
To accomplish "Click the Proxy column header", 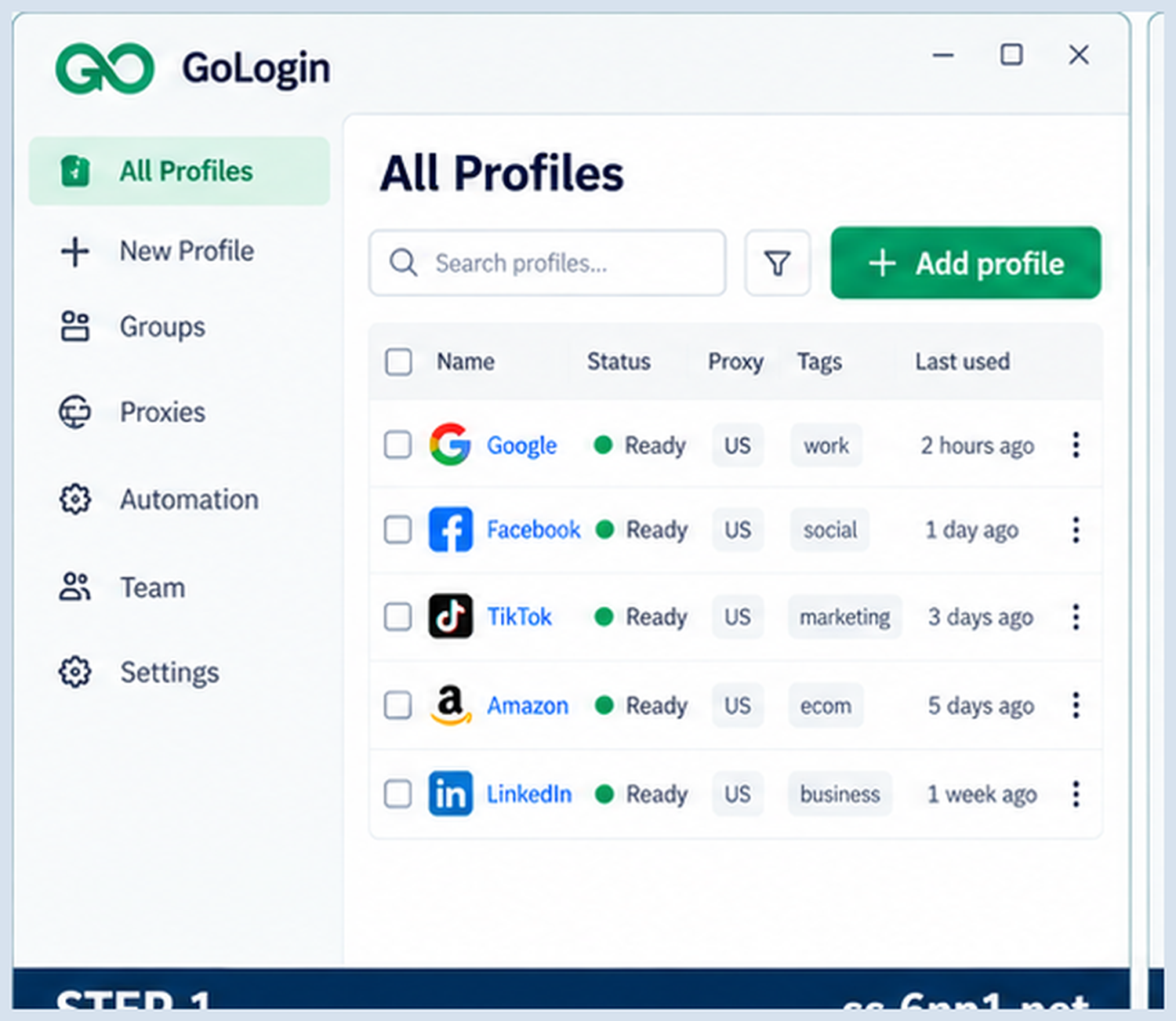I will coord(735,362).
